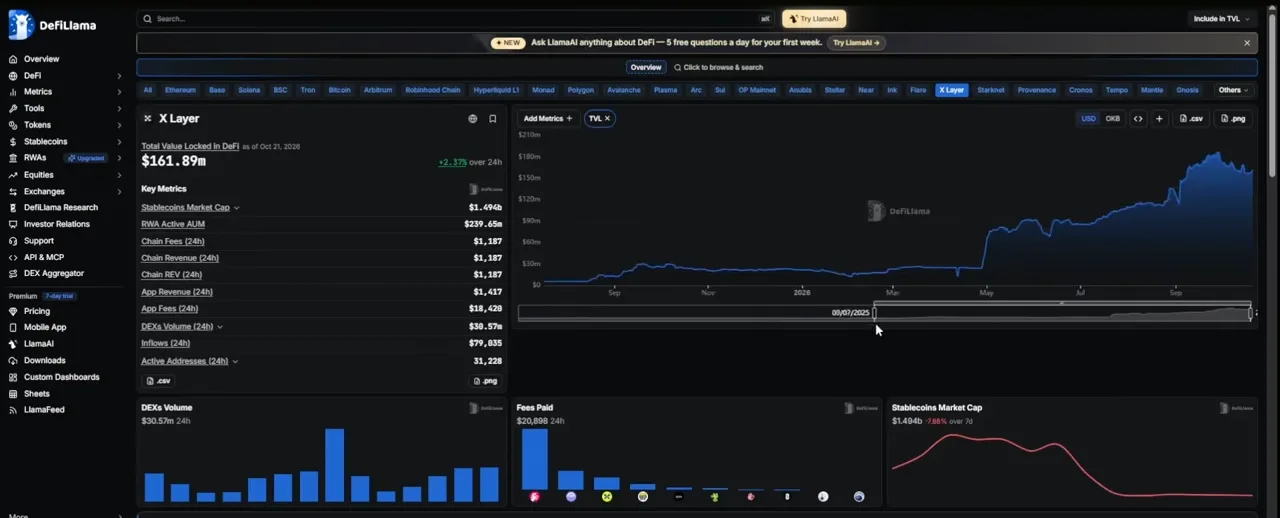Viewport: 1280px width, 518px height.
Task: Switch chart denomination to OKB
Action: coord(1112,118)
